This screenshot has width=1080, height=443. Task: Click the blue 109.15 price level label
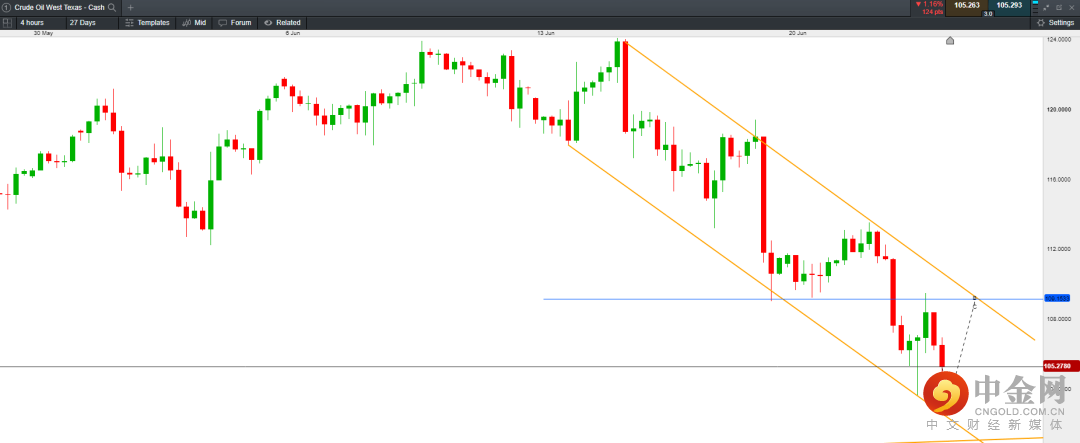pyautogui.click(x=1057, y=298)
